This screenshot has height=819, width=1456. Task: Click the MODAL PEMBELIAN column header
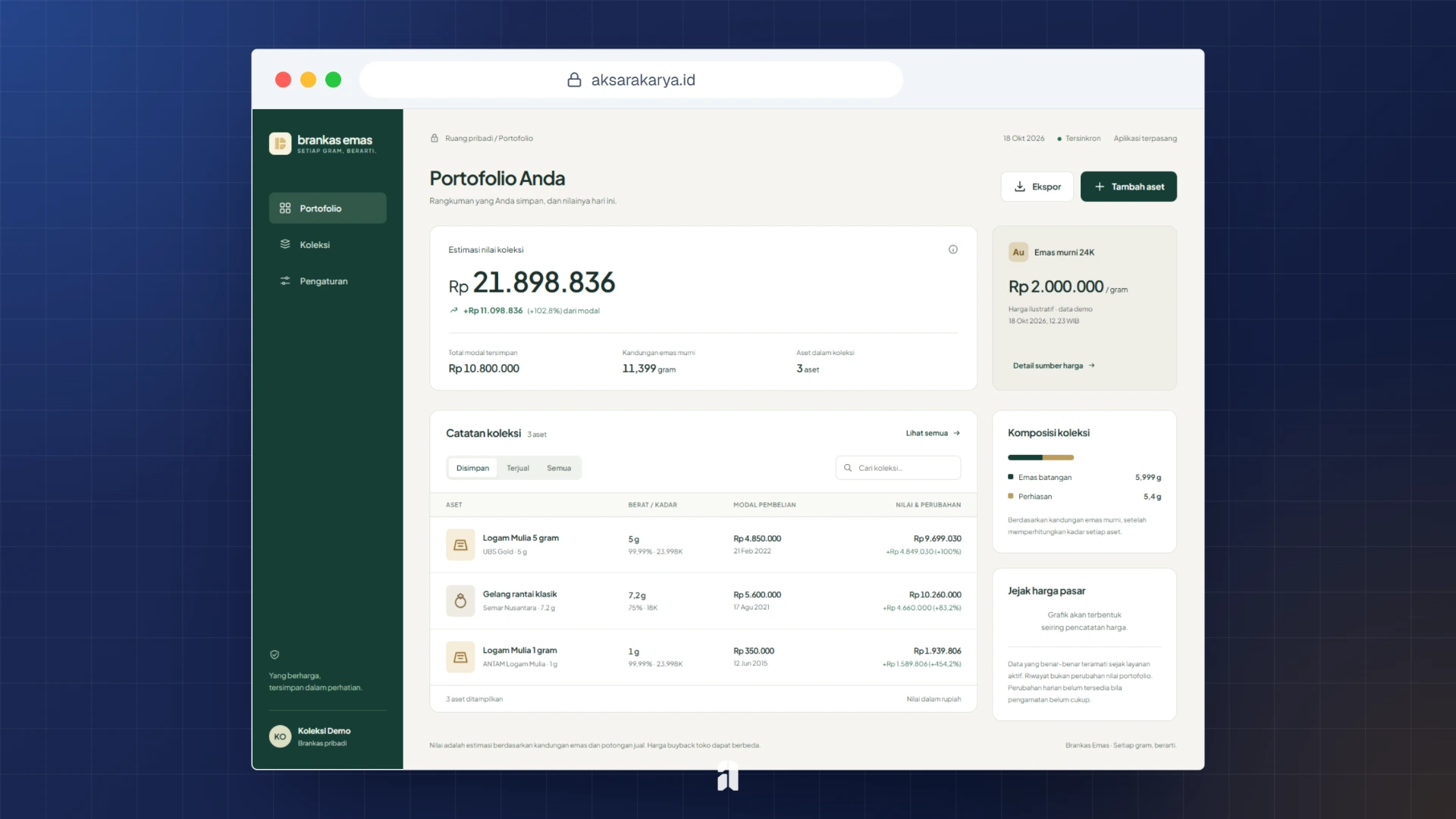tap(764, 504)
